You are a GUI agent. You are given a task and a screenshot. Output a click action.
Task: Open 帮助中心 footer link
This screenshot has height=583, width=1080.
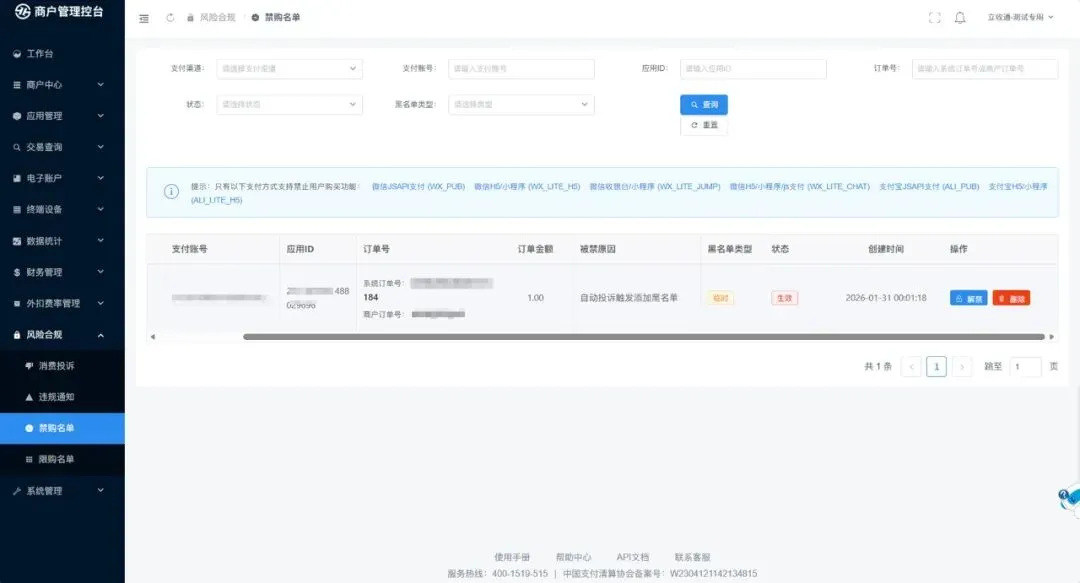[573, 557]
